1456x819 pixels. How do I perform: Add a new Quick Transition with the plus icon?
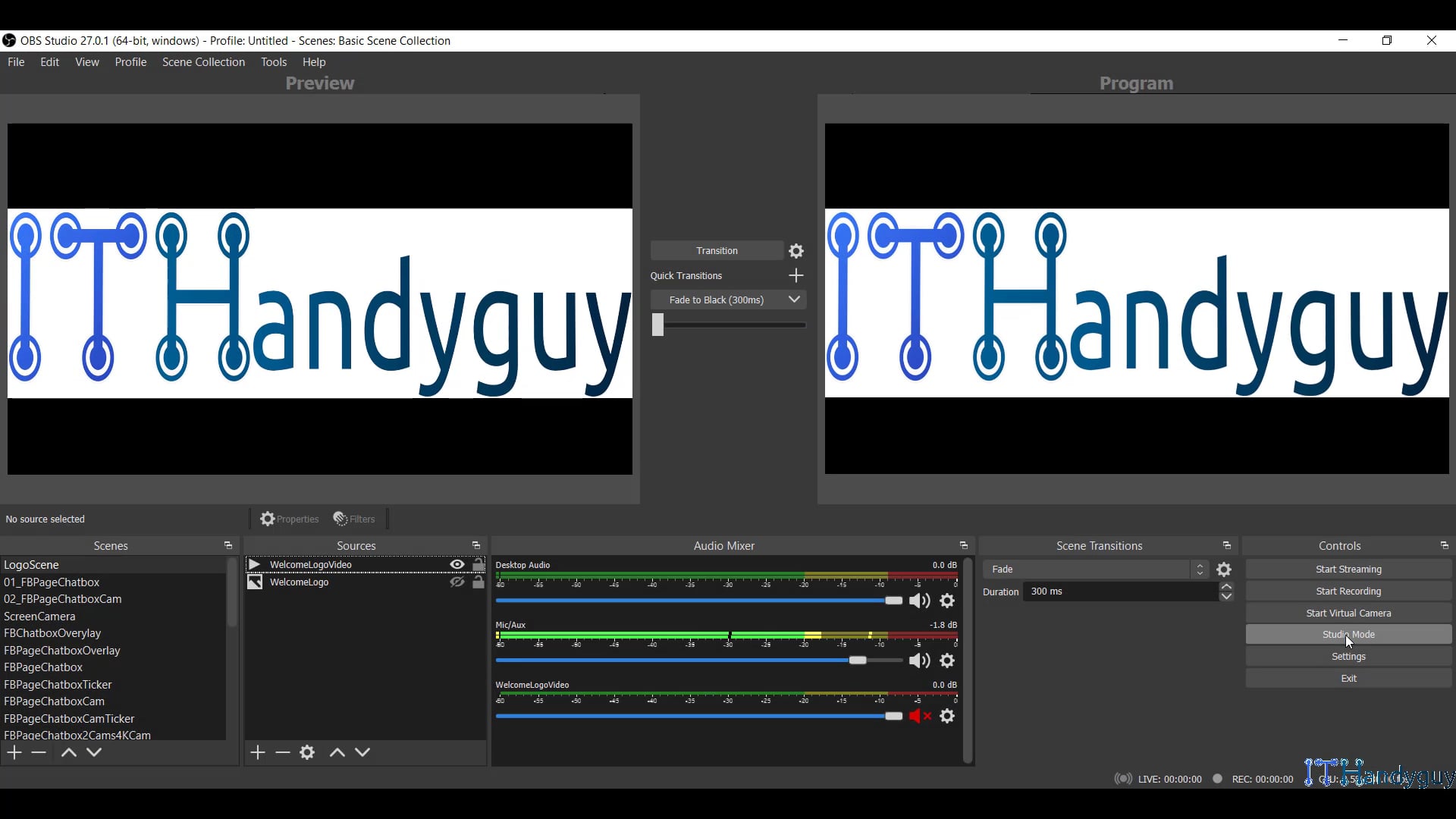pos(795,275)
